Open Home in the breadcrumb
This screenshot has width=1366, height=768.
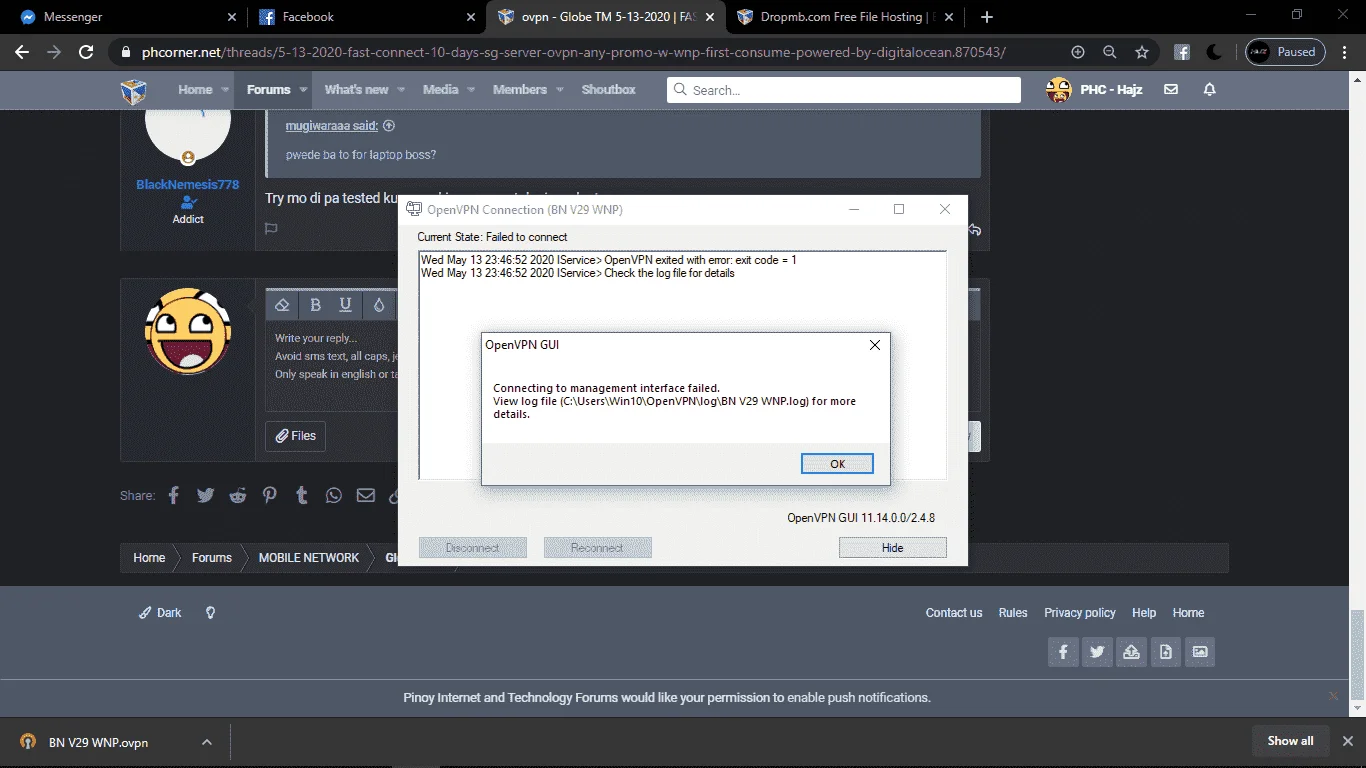point(149,558)
